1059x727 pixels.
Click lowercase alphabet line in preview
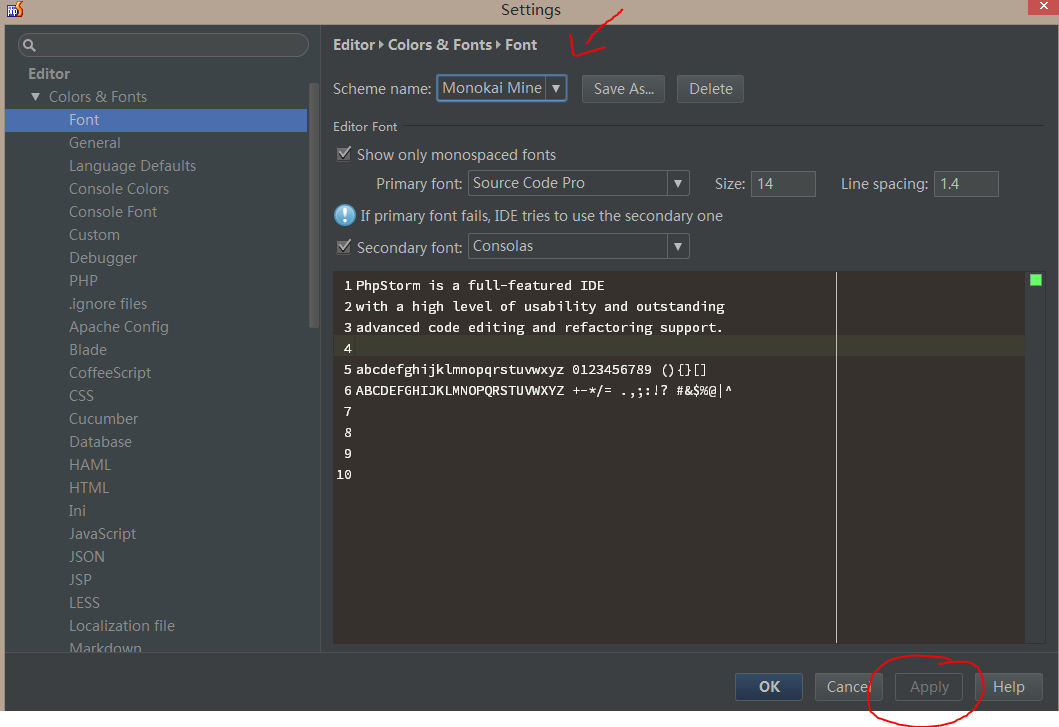click(x=532, y=370)
